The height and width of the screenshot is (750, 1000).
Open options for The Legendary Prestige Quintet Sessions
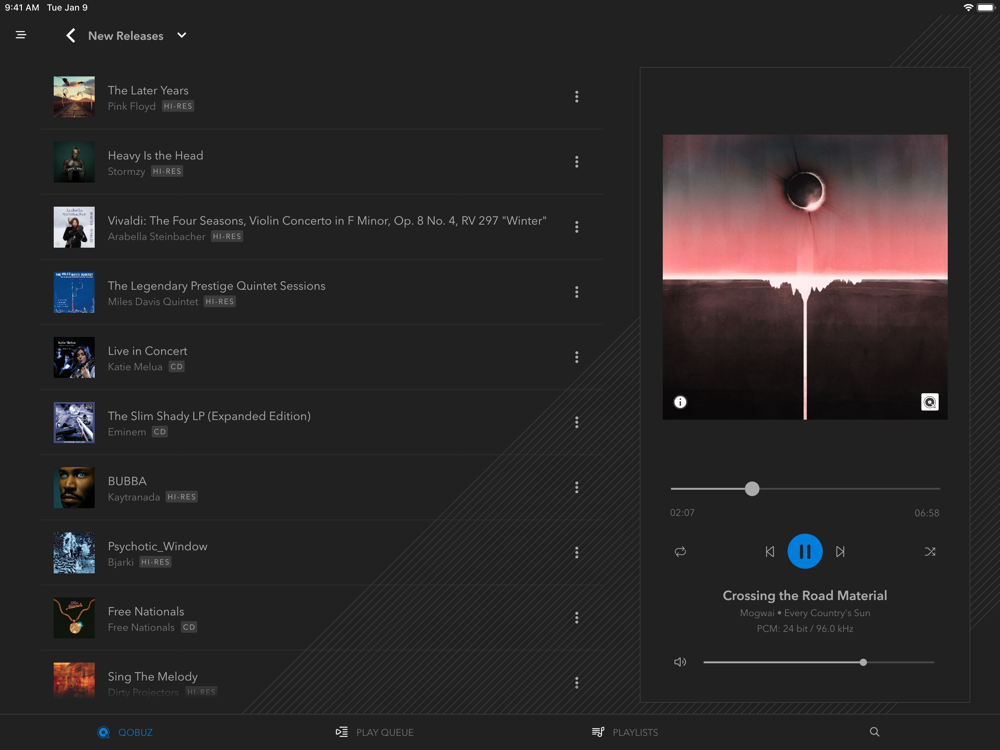[x=577, y=291]
